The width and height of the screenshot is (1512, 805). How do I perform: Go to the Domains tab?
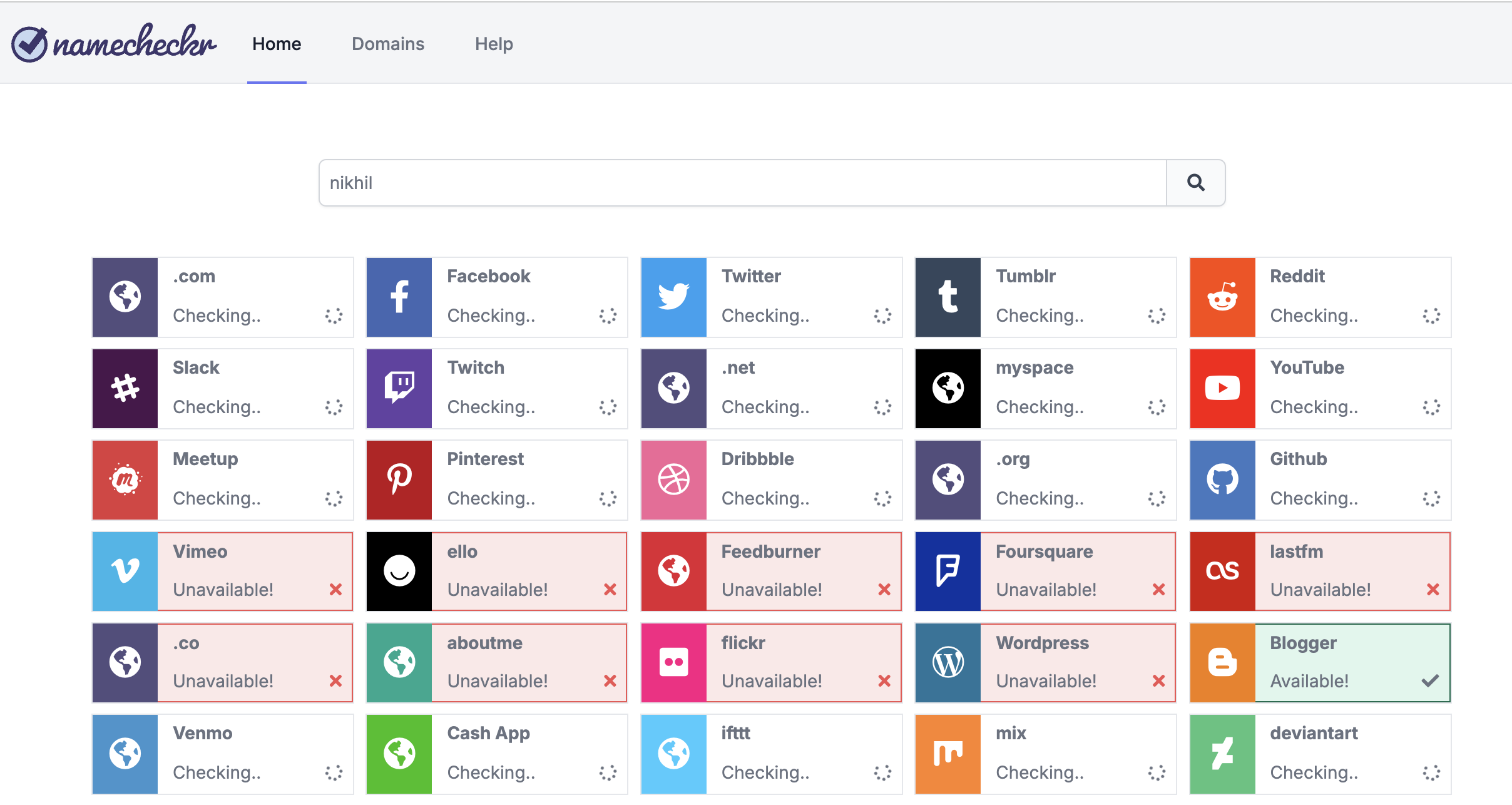388,44
